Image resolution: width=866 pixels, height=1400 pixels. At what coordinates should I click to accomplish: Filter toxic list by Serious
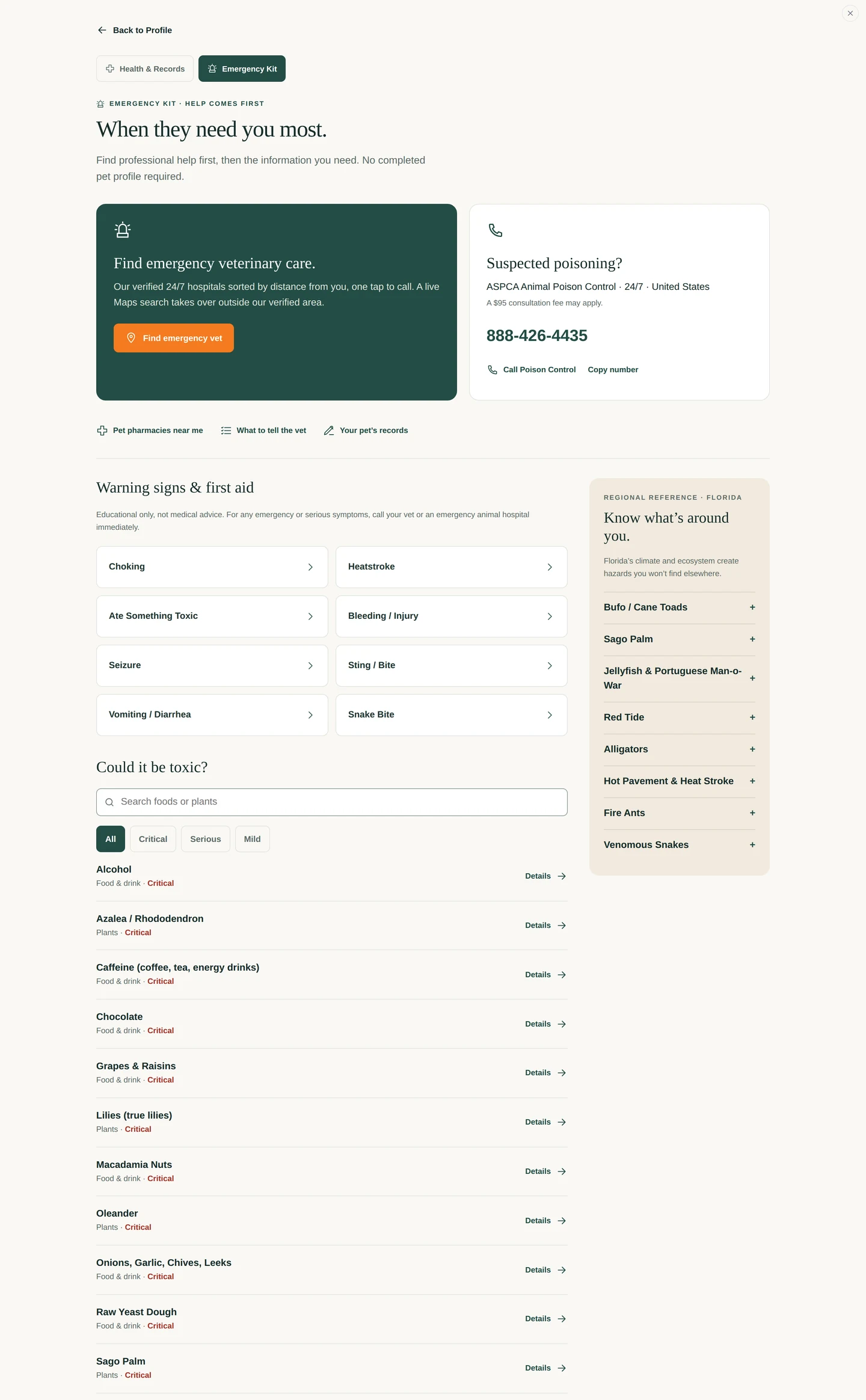206,839
